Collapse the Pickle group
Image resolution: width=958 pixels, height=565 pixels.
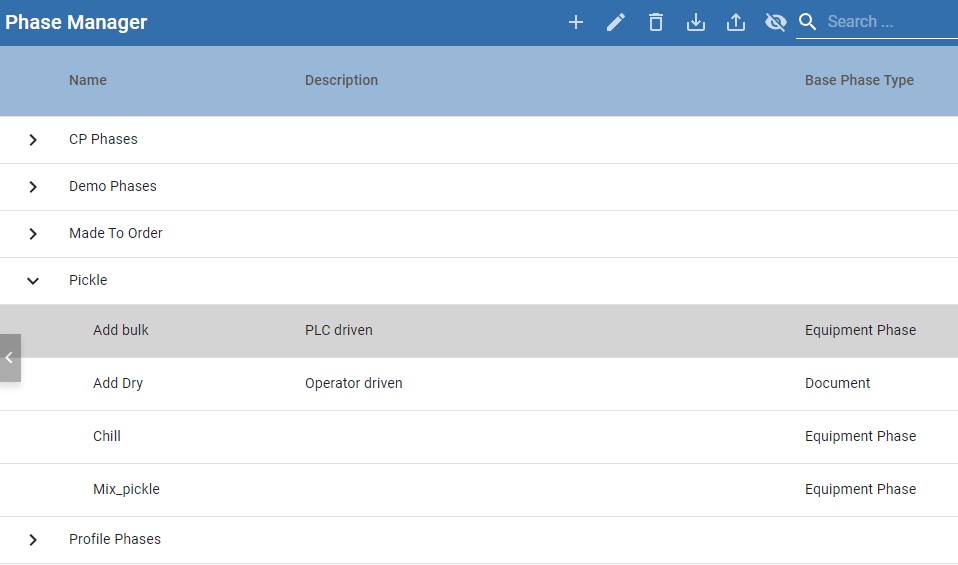[x=33, y=281]
